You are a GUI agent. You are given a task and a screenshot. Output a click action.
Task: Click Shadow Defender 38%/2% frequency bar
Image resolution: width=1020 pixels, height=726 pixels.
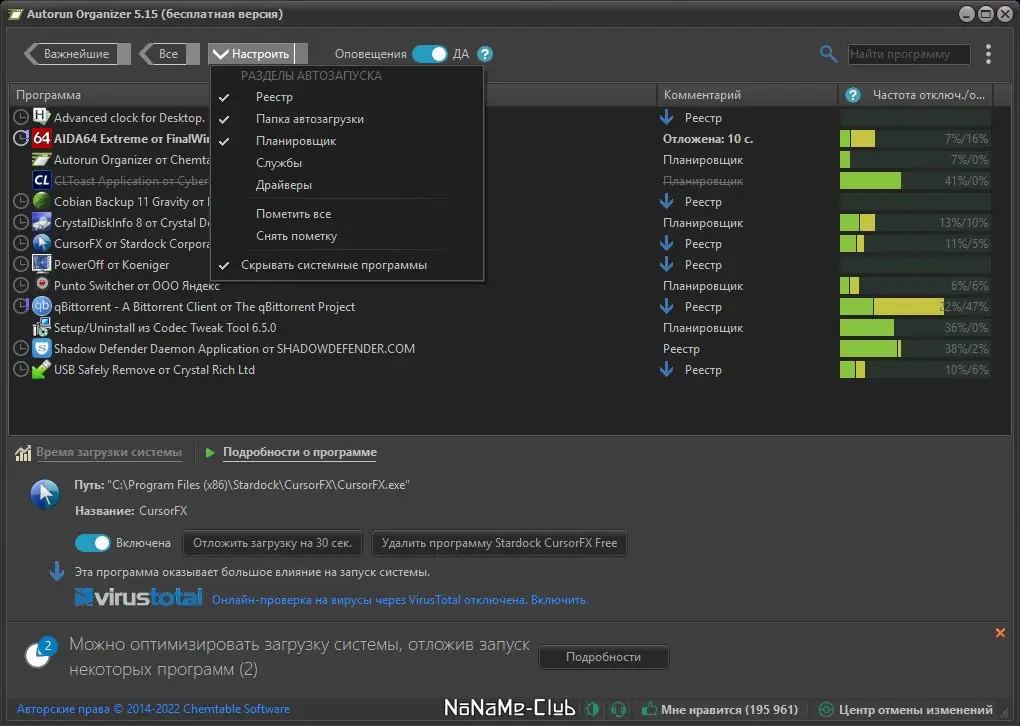[915, 349]
